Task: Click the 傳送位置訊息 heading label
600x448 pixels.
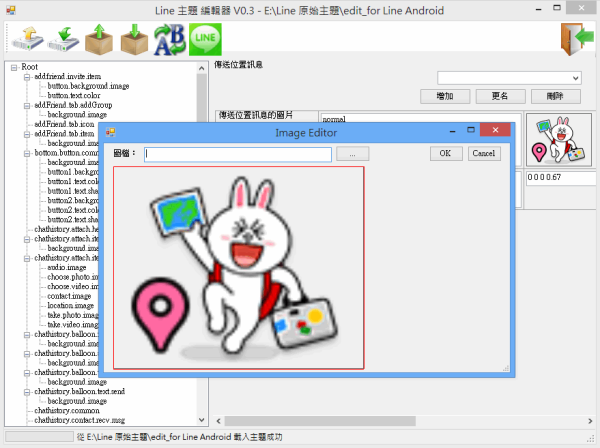Action: [238, 65]
